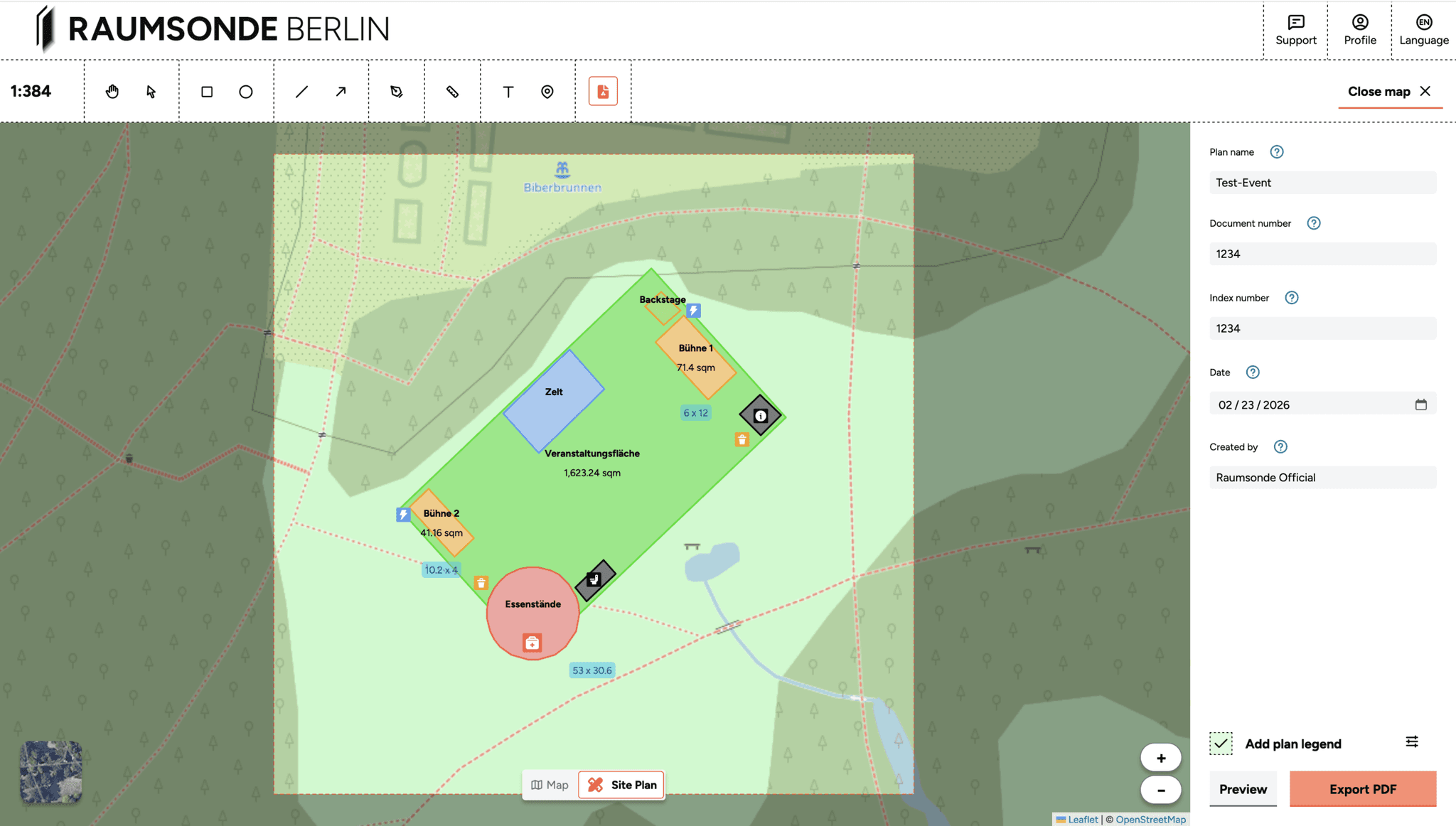Click inside the Plan name field
The width and height of the screenshot is (1456, 826).
[x=1322, y=183]
